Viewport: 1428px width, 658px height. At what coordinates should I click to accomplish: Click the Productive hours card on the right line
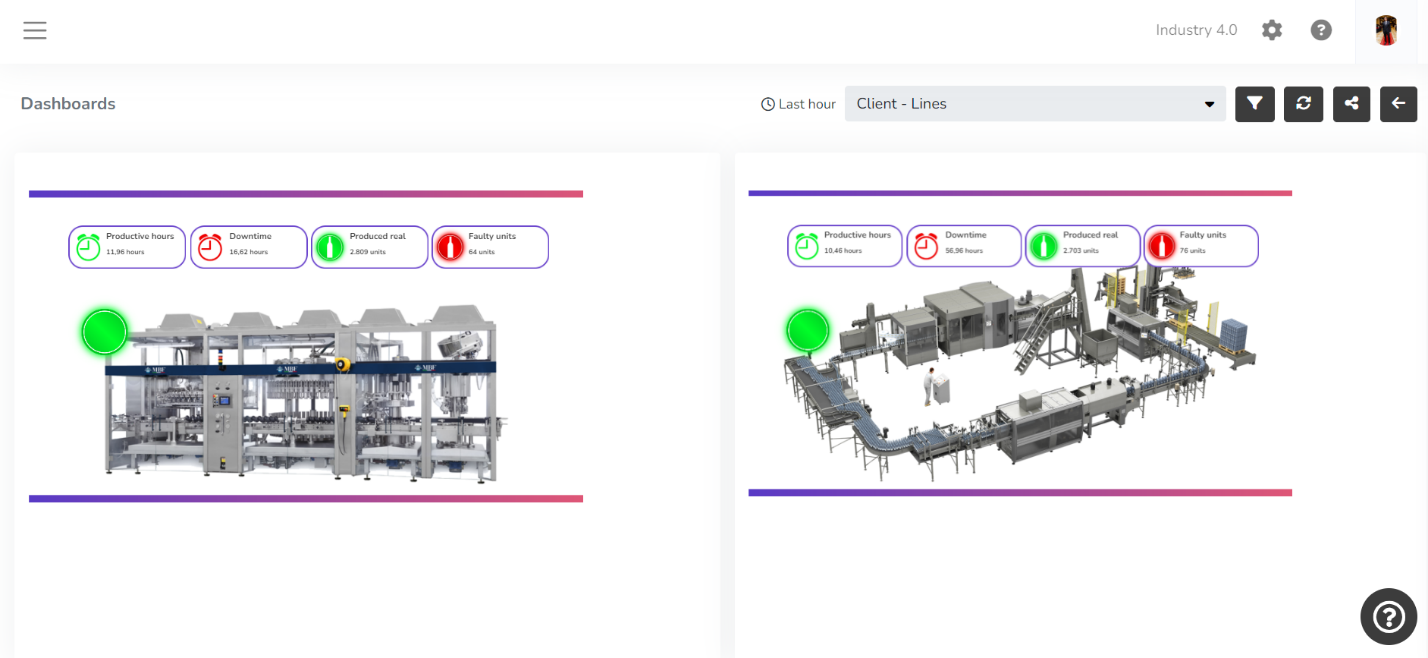pos(844,246)
